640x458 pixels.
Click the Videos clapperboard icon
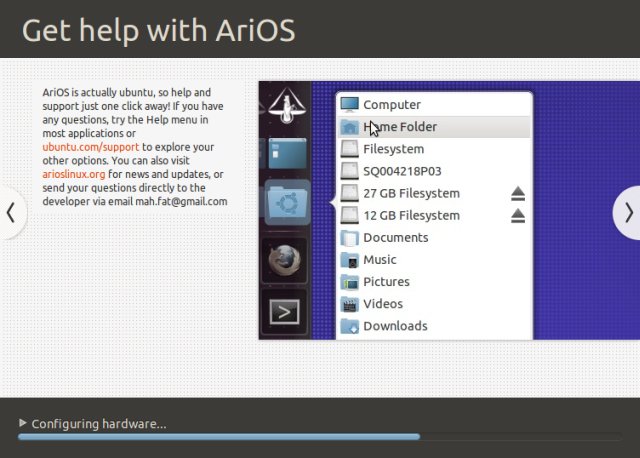coord(349,304)
